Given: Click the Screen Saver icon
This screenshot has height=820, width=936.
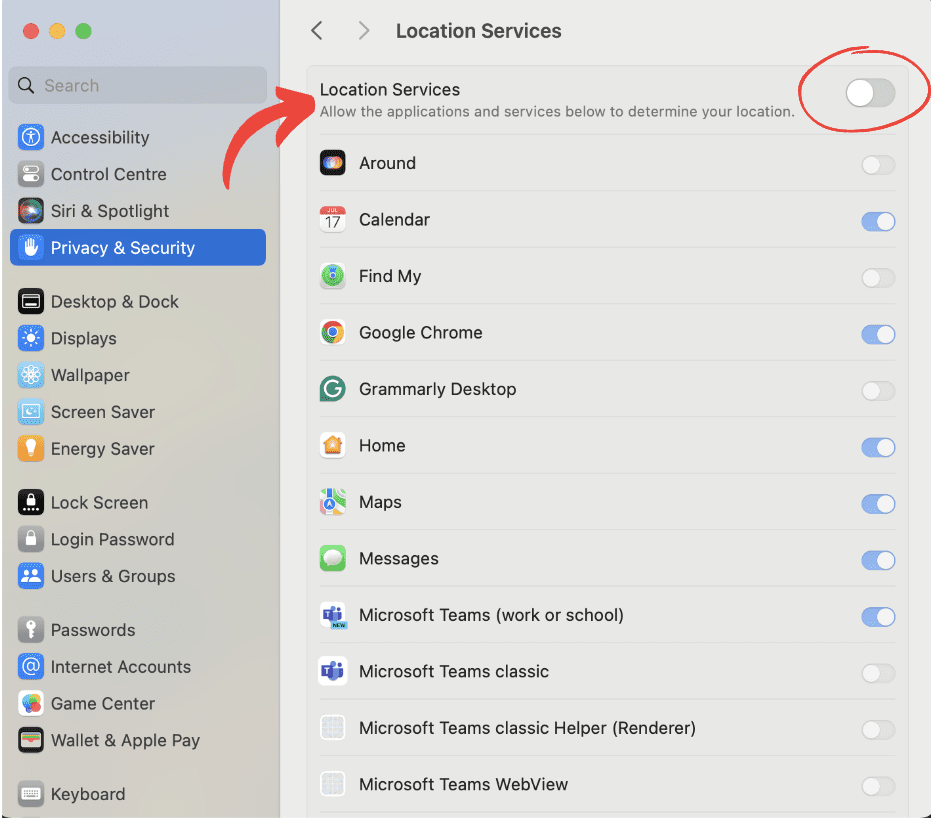Looking at the screenshot, I should 31,412.
